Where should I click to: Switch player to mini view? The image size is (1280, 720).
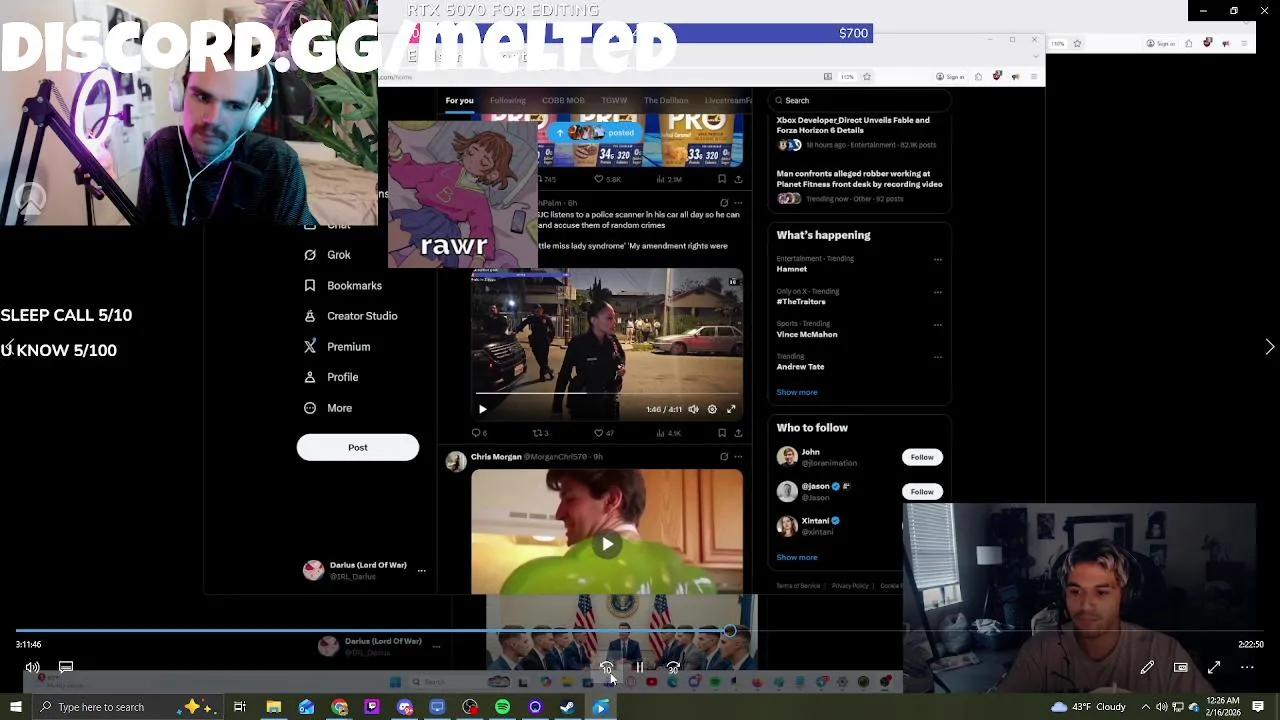1180,667
